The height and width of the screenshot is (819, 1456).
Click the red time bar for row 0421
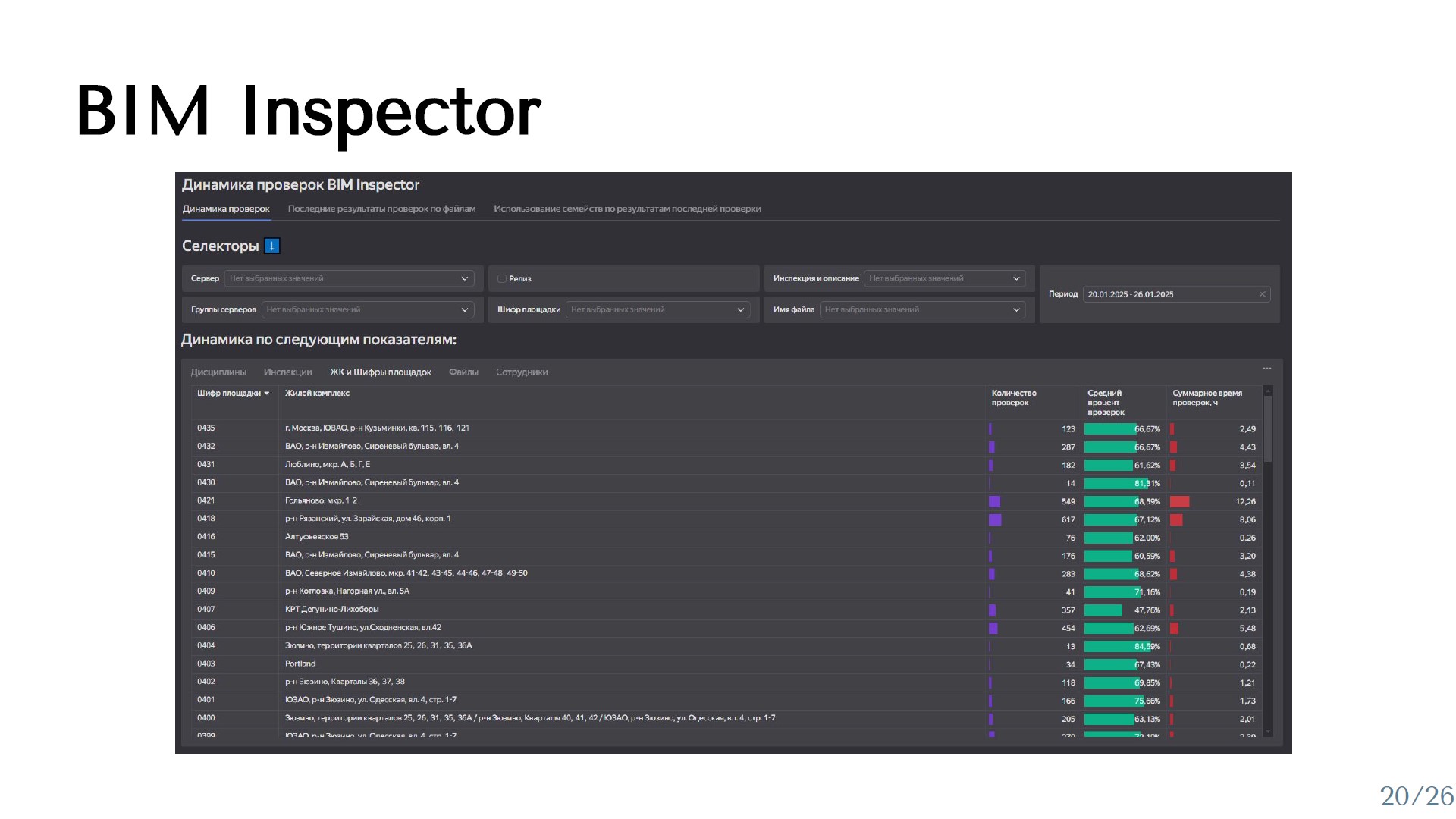tap(1179, 502)
